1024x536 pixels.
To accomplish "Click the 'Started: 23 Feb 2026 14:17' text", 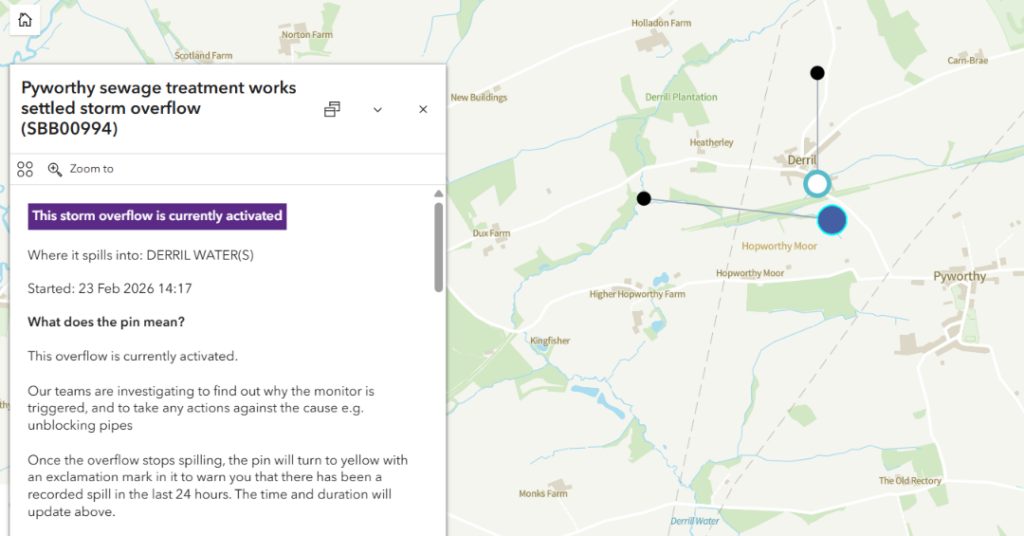I will [110, 288].
